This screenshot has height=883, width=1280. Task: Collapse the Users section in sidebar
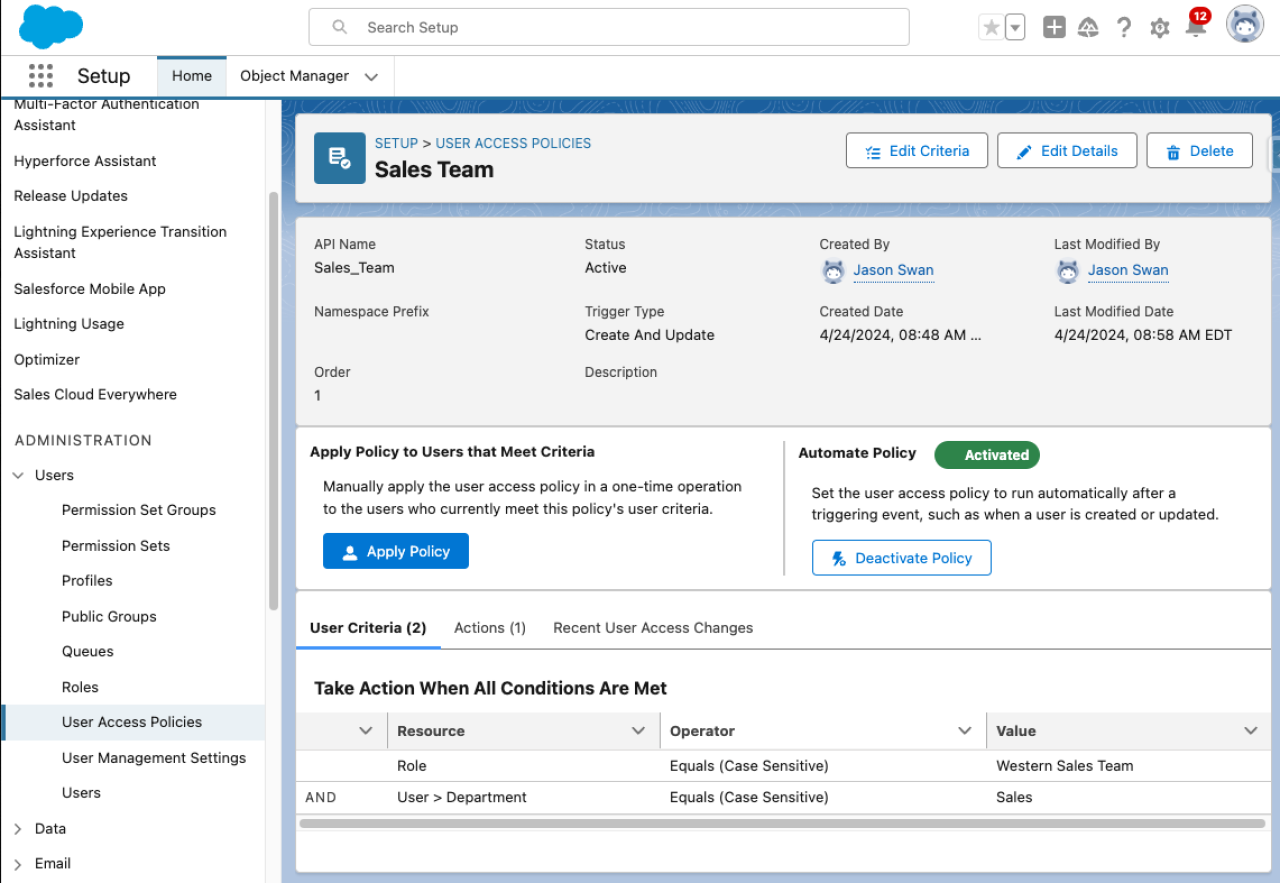[18, 475]
